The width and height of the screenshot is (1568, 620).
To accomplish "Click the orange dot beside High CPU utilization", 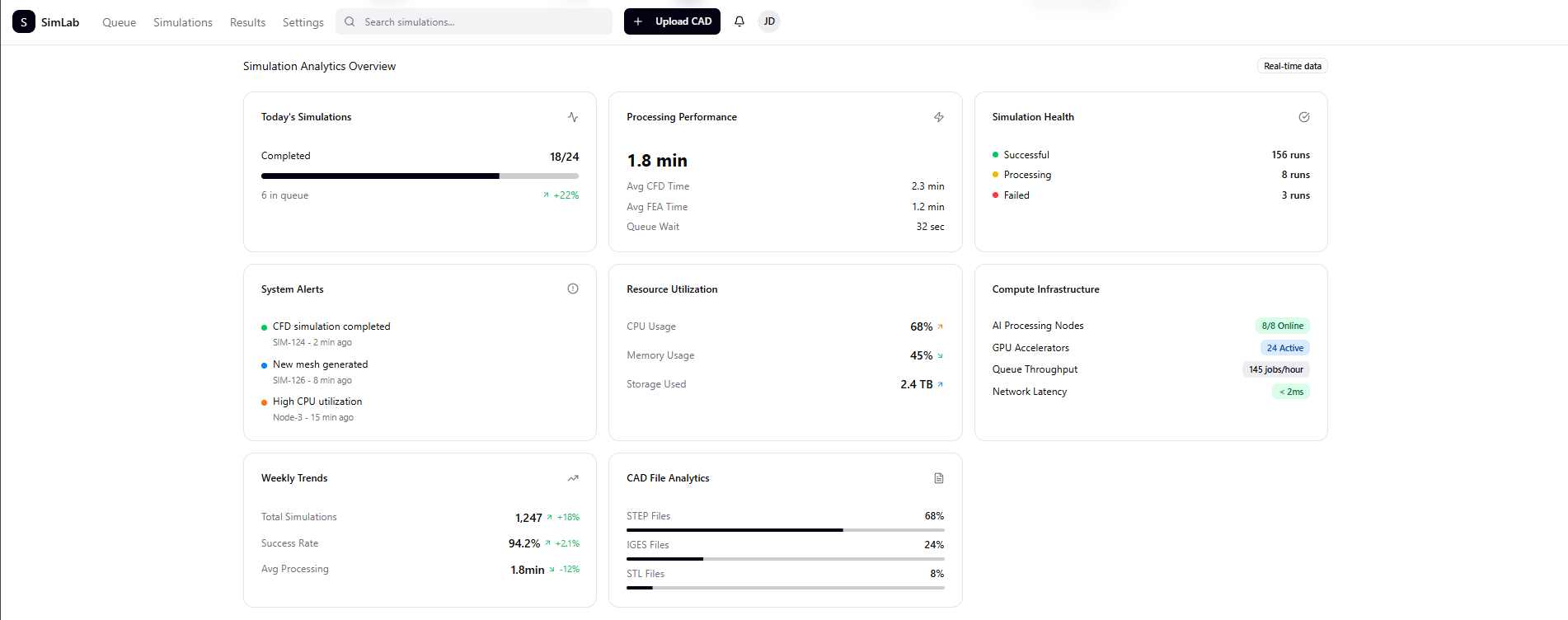I will (264, 402).
